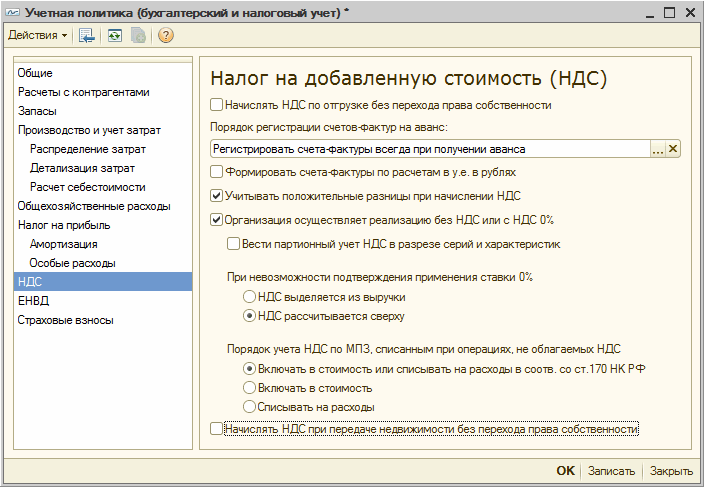
Task: Enable НДС по отгрузке без перехода checkbox
Action: pyautogui.click(x=216, y=105)
